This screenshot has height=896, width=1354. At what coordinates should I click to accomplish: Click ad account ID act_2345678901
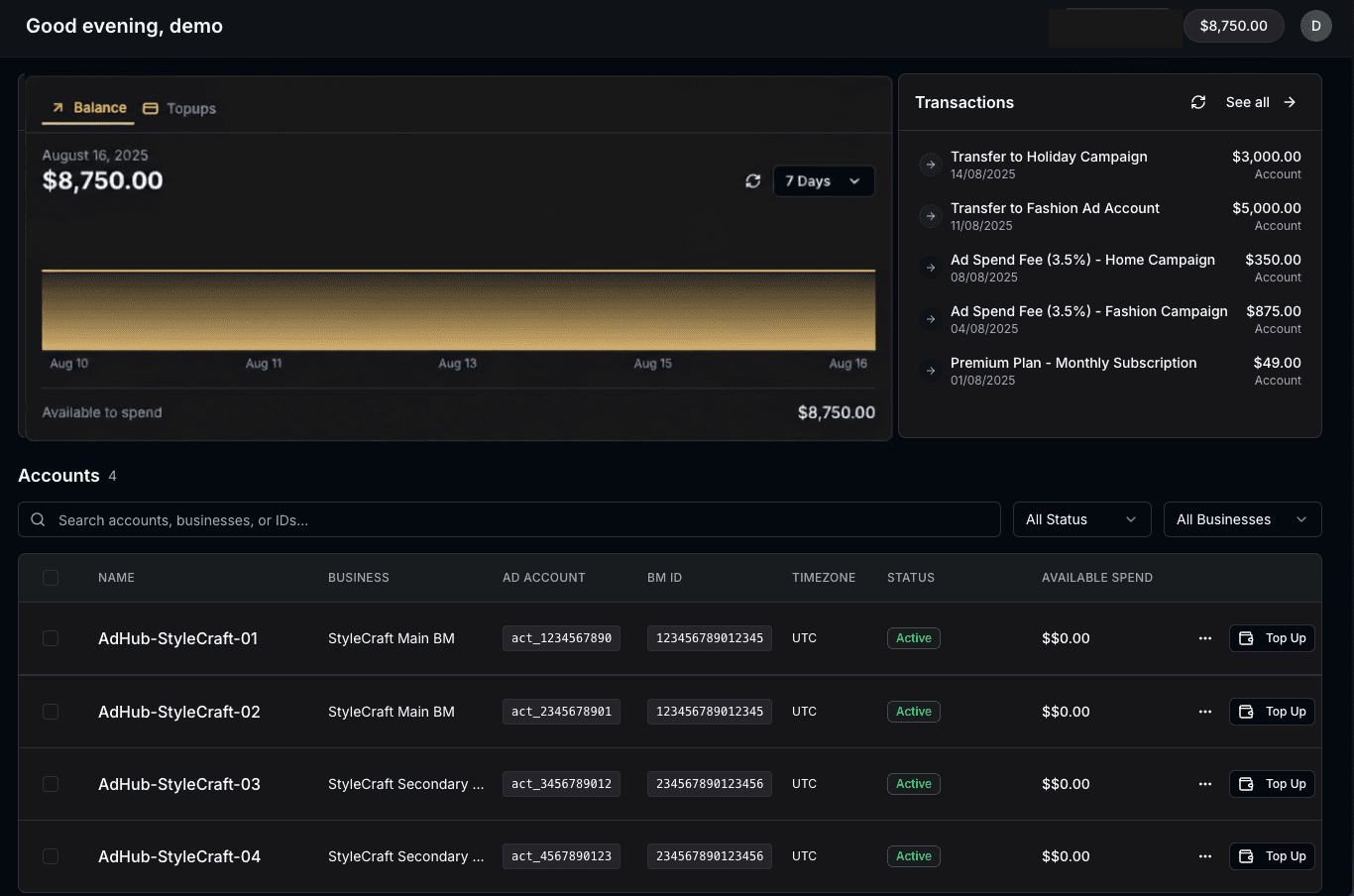(561, 712)
